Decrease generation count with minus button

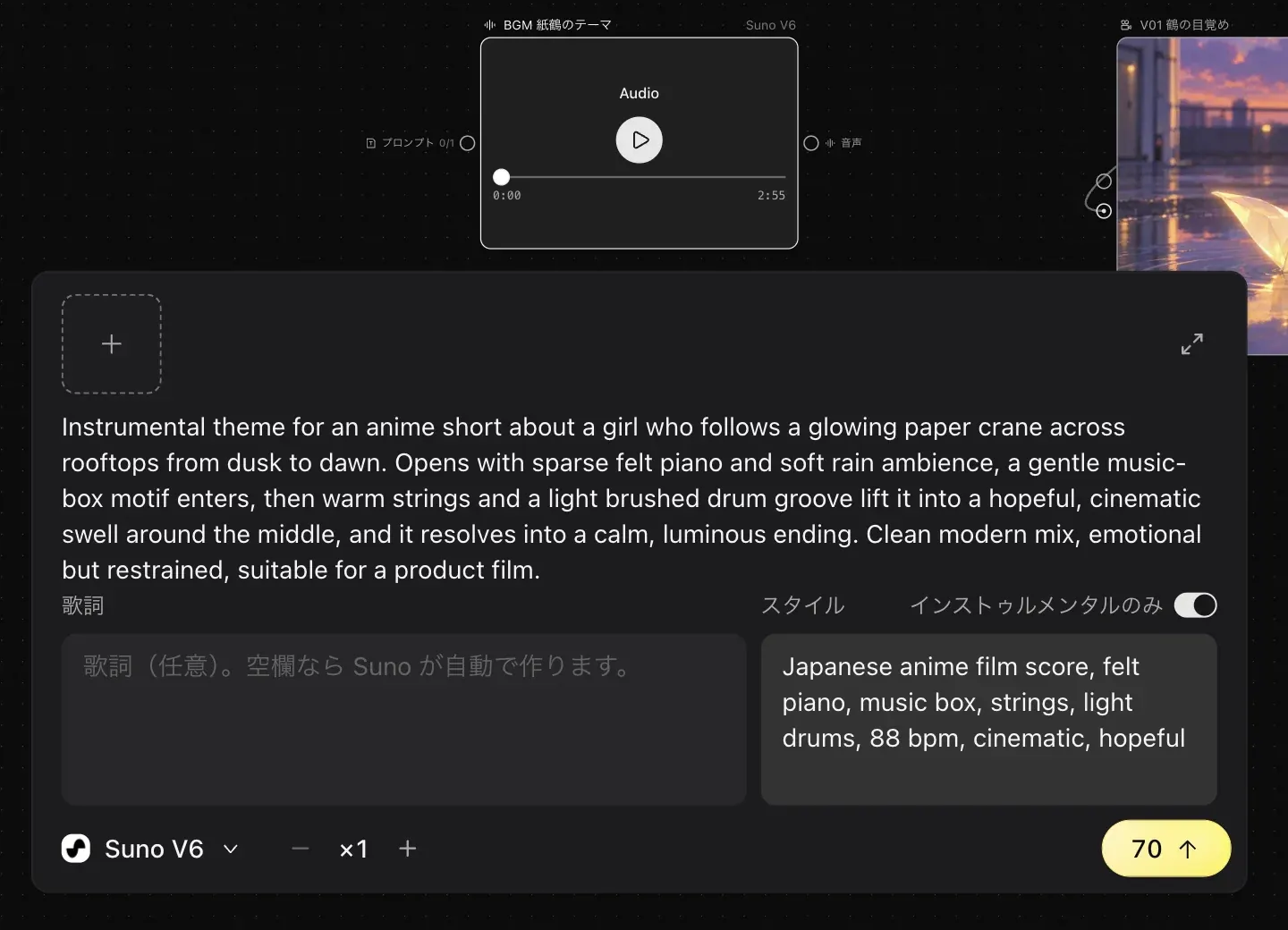click(301, 849)
